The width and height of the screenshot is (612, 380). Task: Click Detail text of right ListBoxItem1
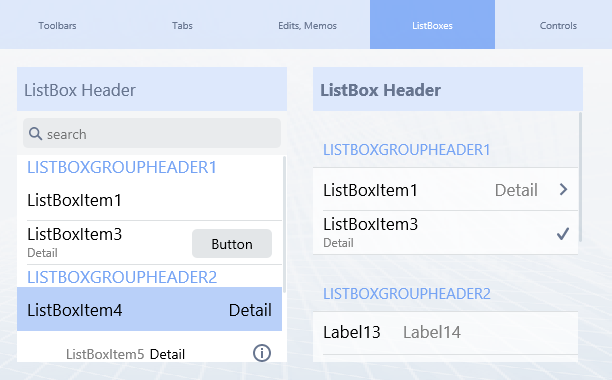point(516,190)
